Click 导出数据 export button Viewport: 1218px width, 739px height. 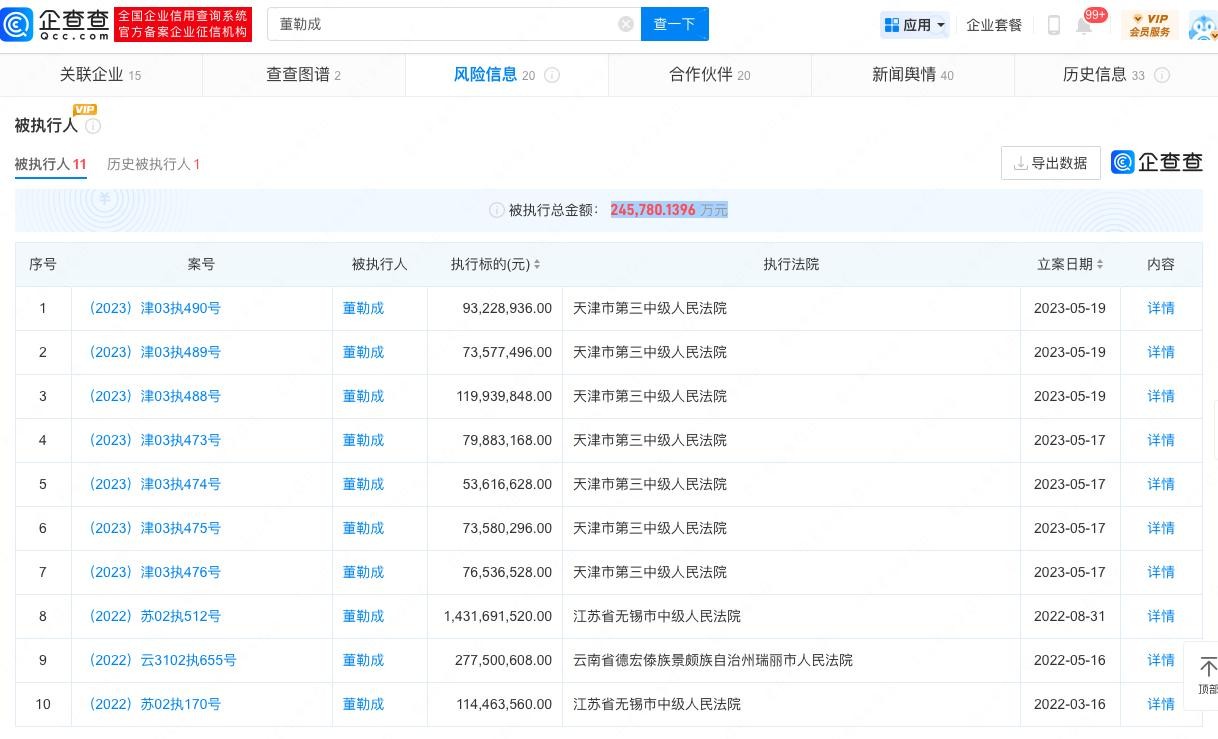tap(1050, 163)
